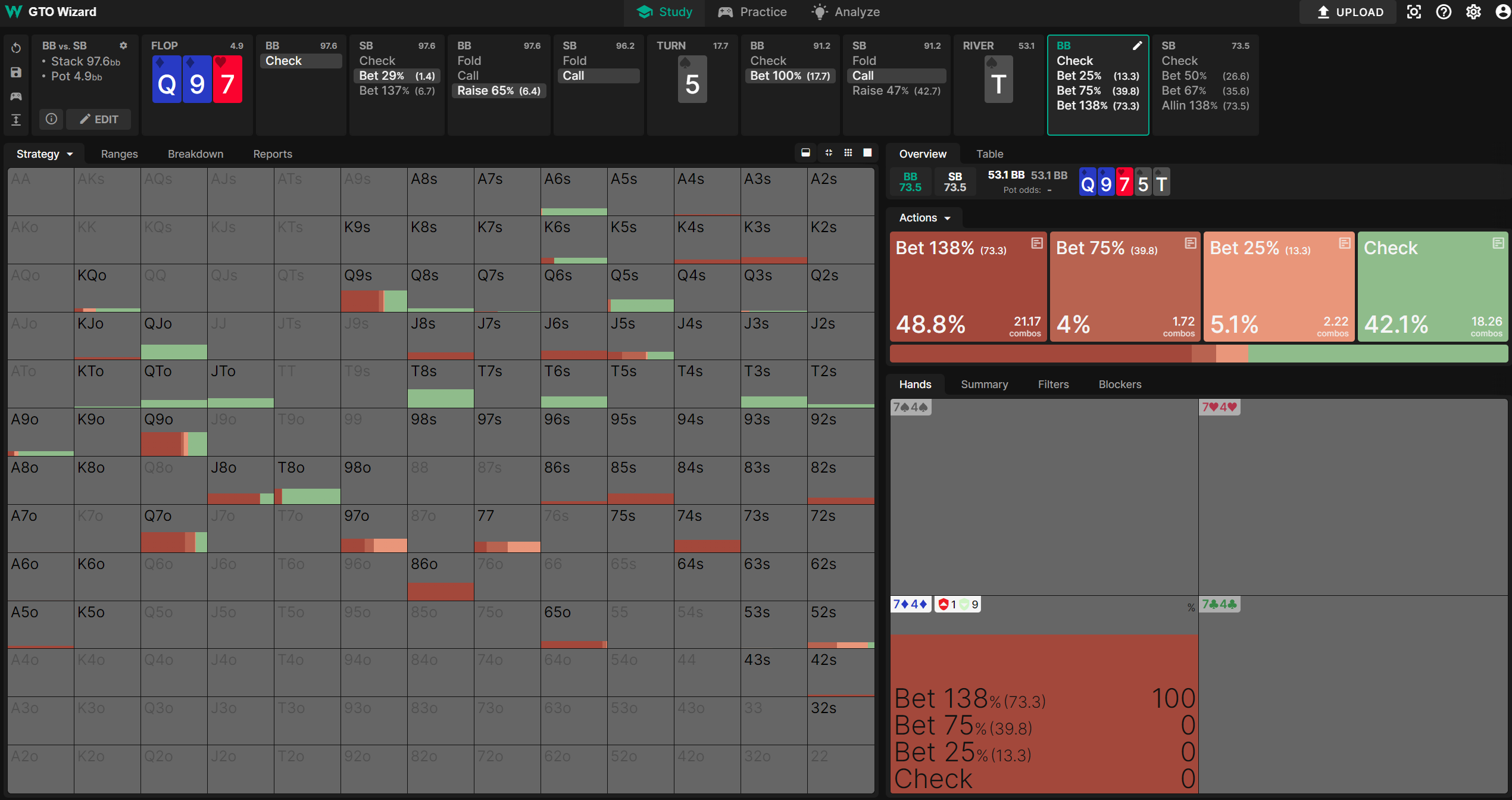
Task: Switch to the Blockers tab
Action: tap(1119, 385)
